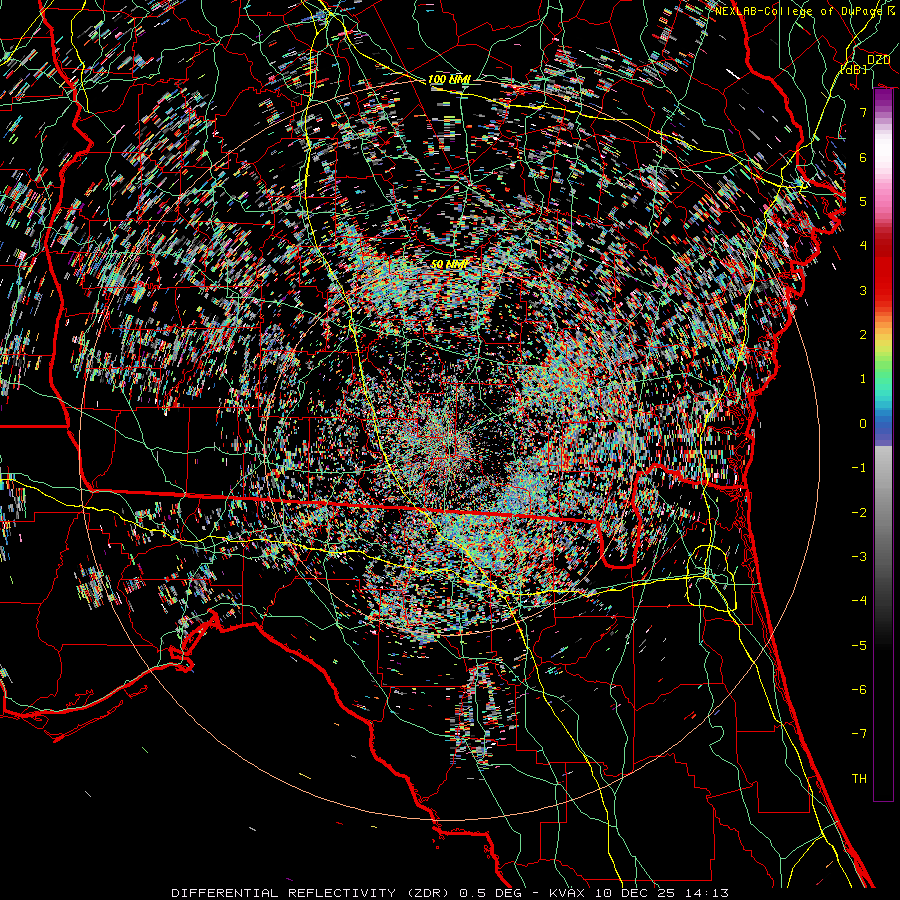The width and height of the screenshot is (900, 900).
Task: Click the blue 0 dB band of the color bar
Action: coord(883,428)
